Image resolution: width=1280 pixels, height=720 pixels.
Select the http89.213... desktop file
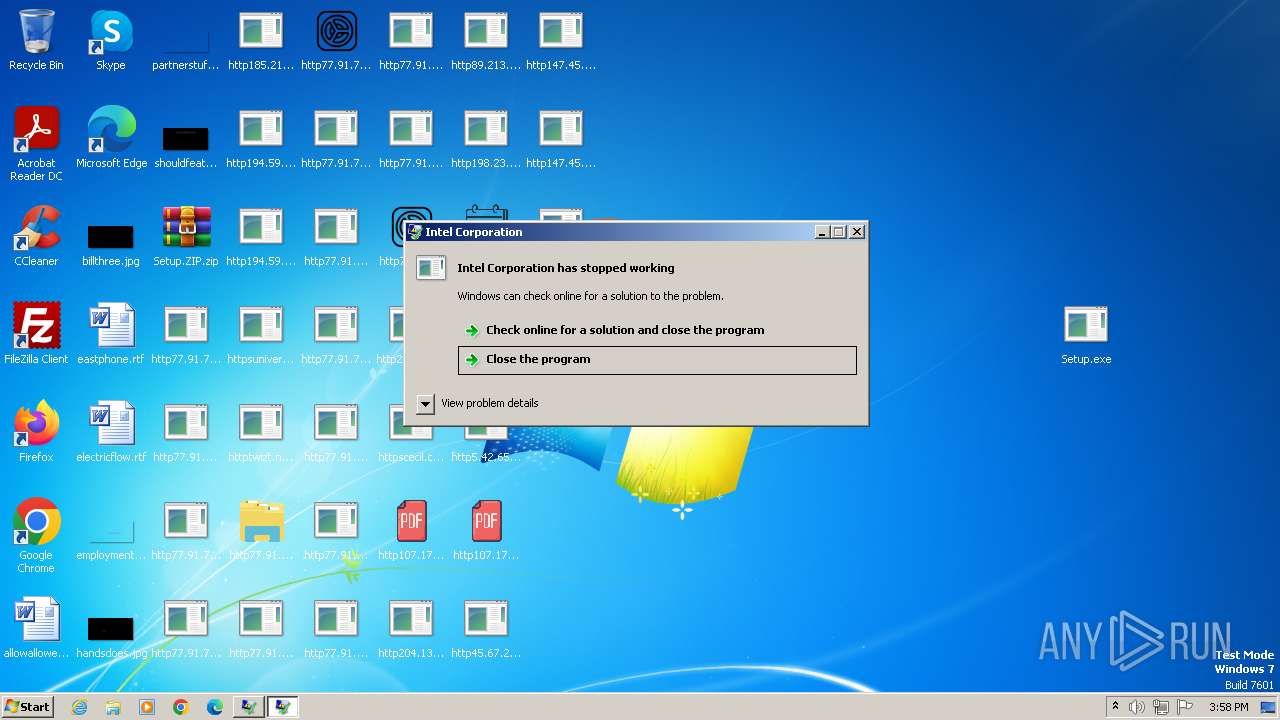click(x=486, y=41)
